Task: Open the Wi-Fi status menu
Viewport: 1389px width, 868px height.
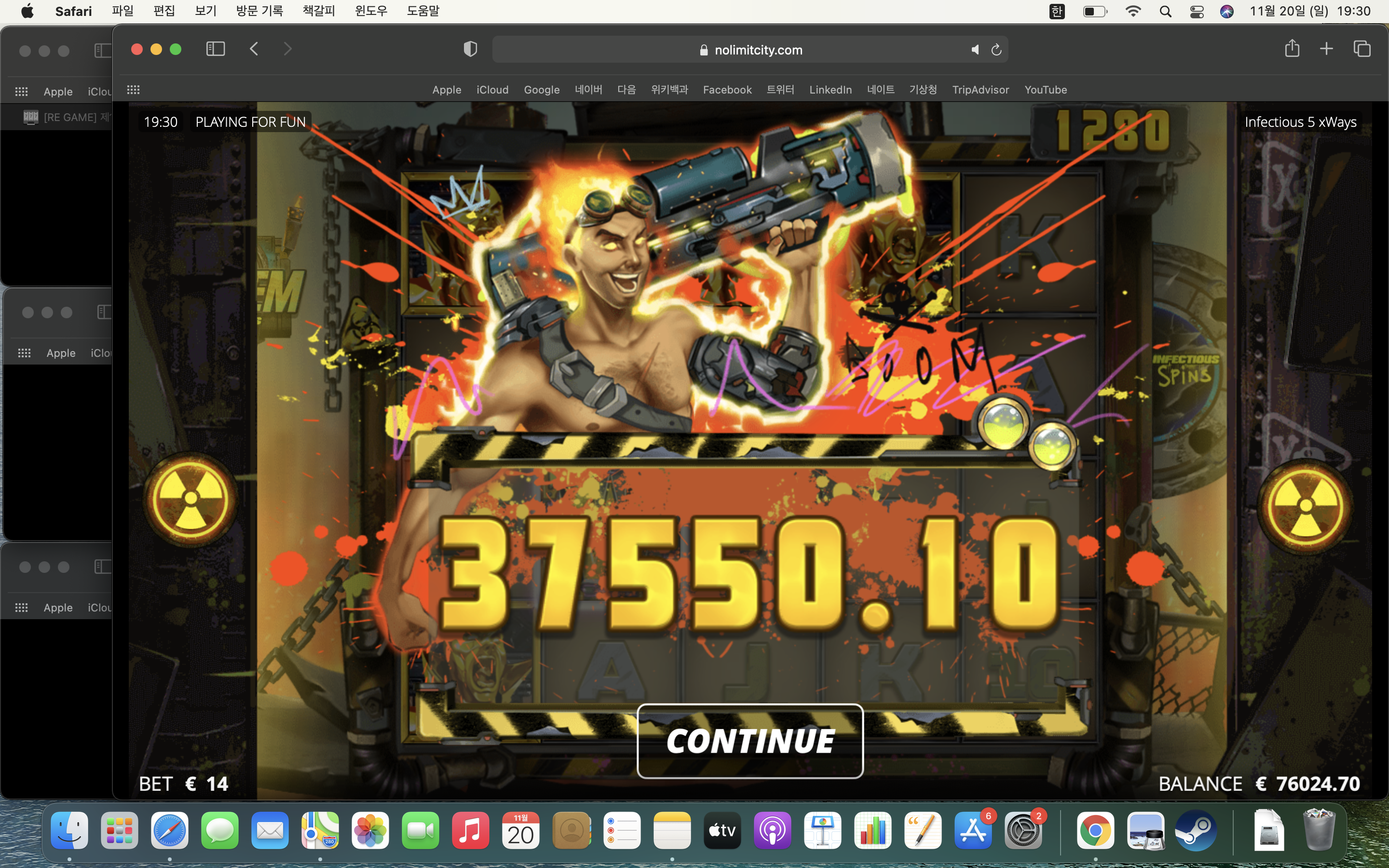Action: (x=1133, y=12)
